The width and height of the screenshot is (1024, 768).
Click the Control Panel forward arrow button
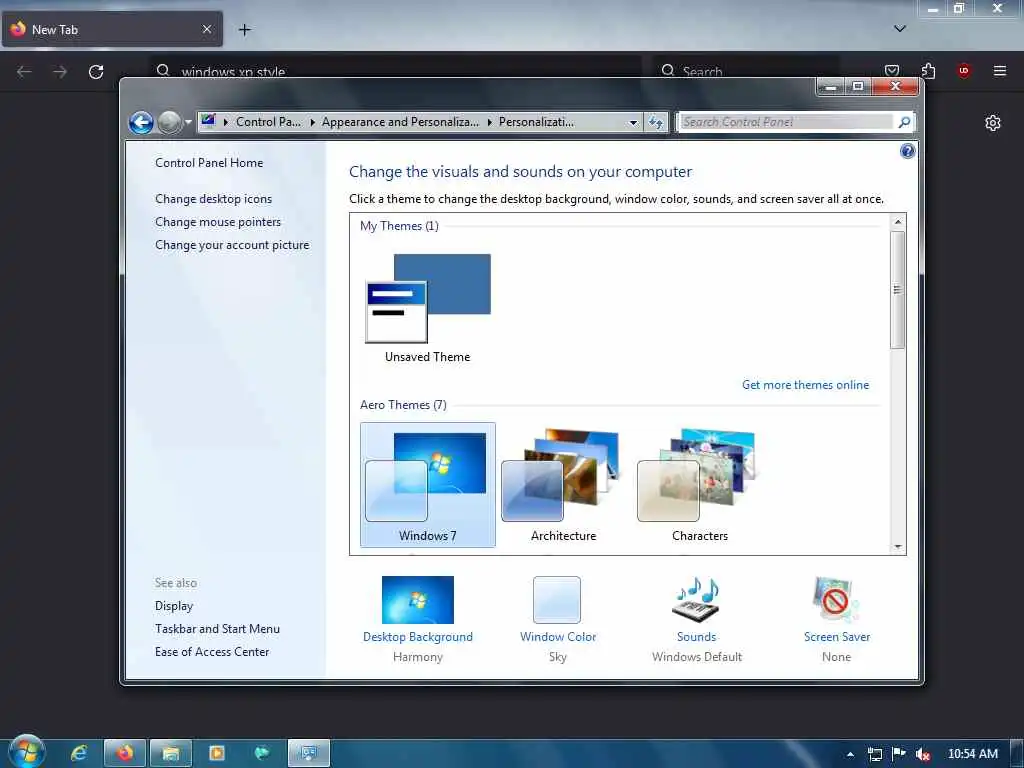coord(169,122)
